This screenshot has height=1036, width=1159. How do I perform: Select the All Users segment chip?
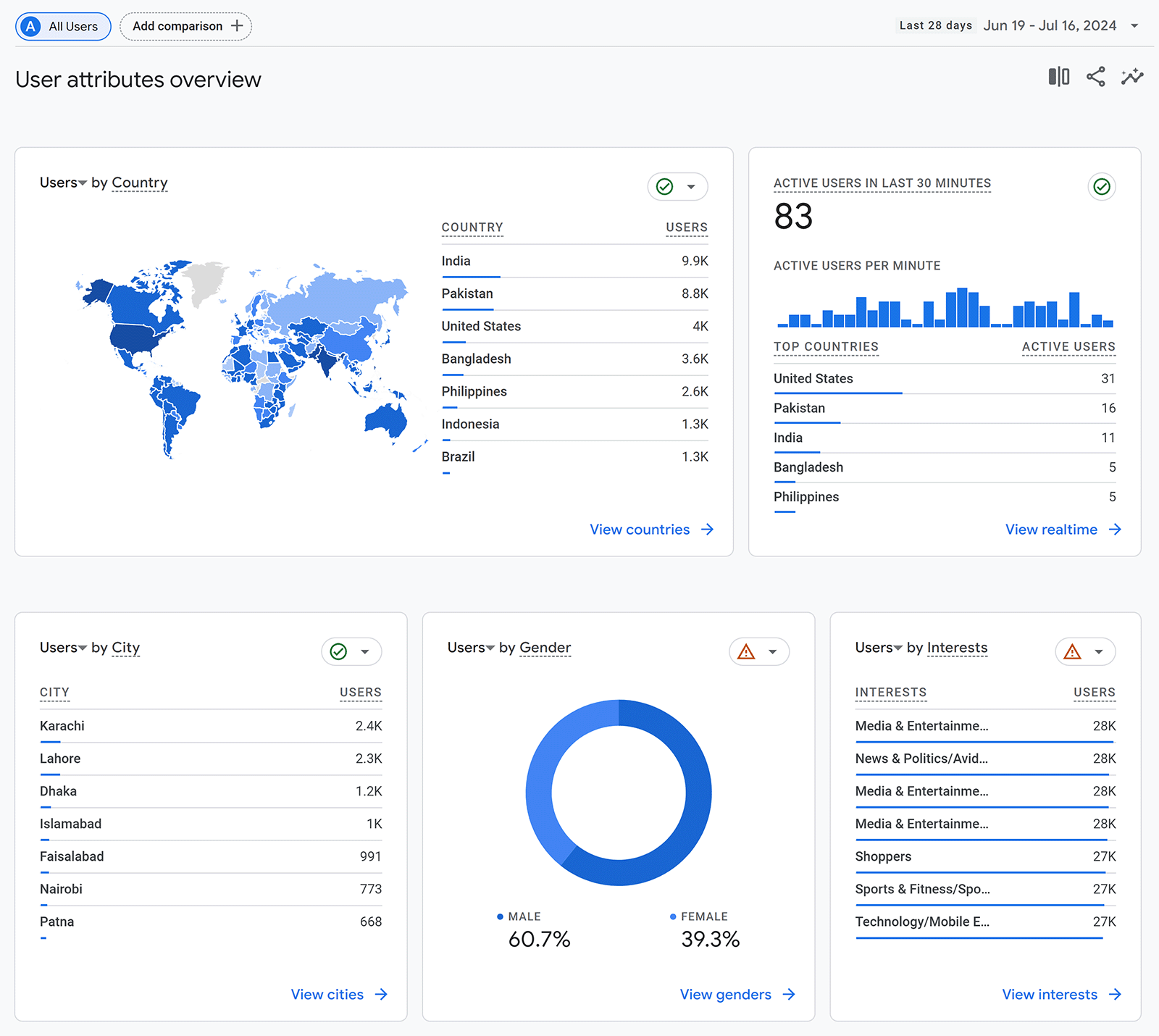[x=62, y=26]
